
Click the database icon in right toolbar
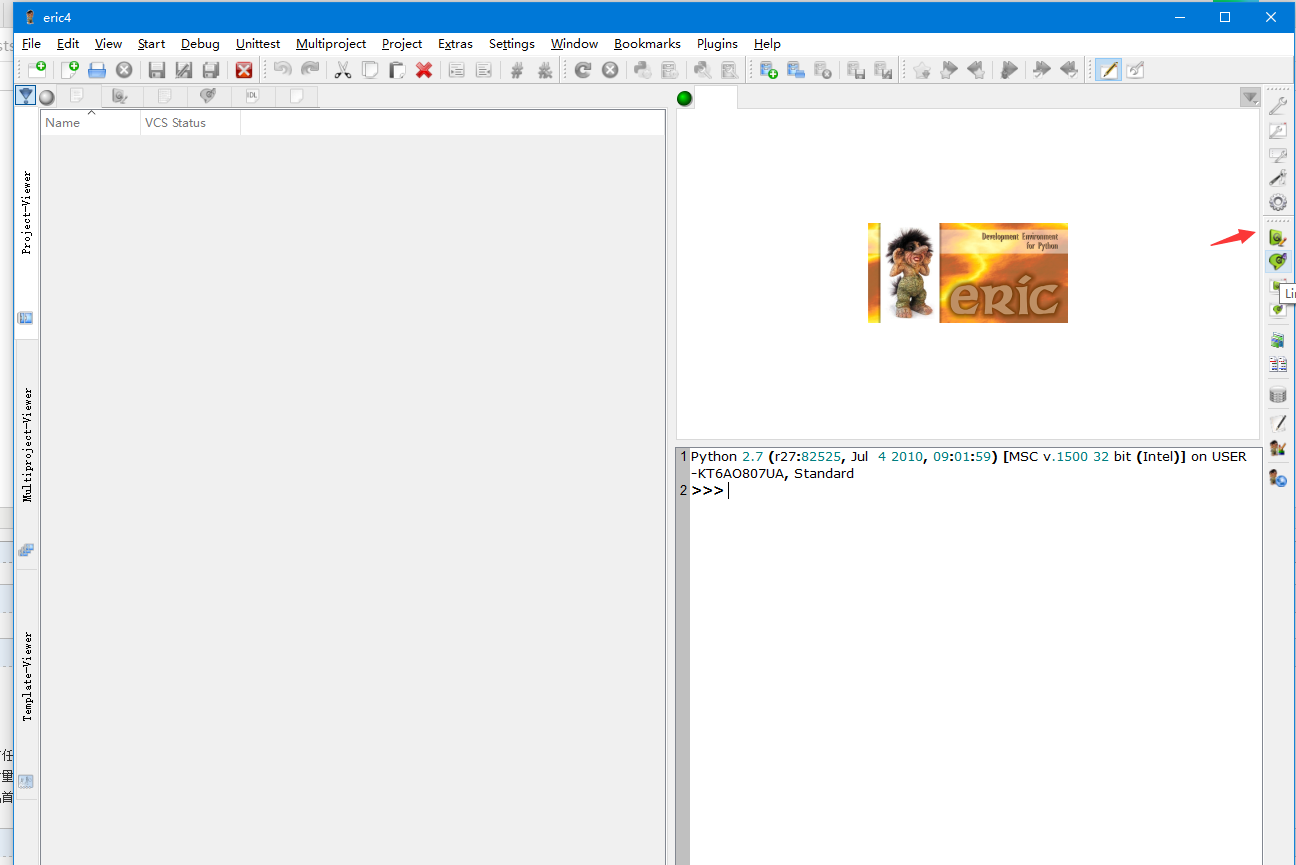point(1277,396)
